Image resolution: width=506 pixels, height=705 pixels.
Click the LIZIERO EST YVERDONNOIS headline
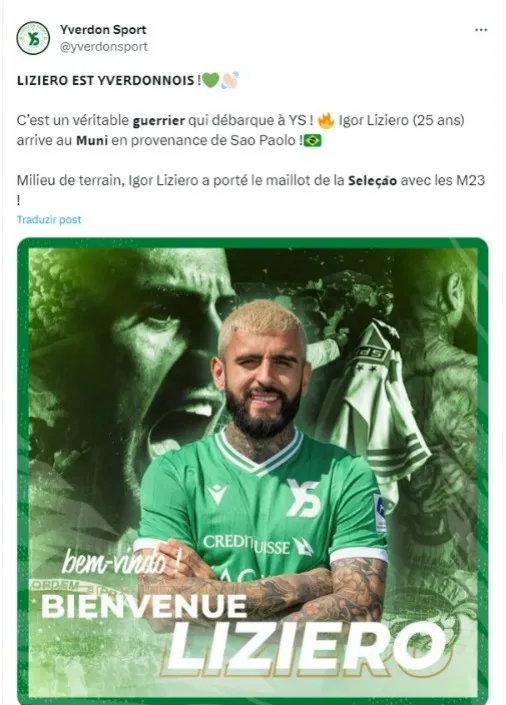tap(109, 80)
